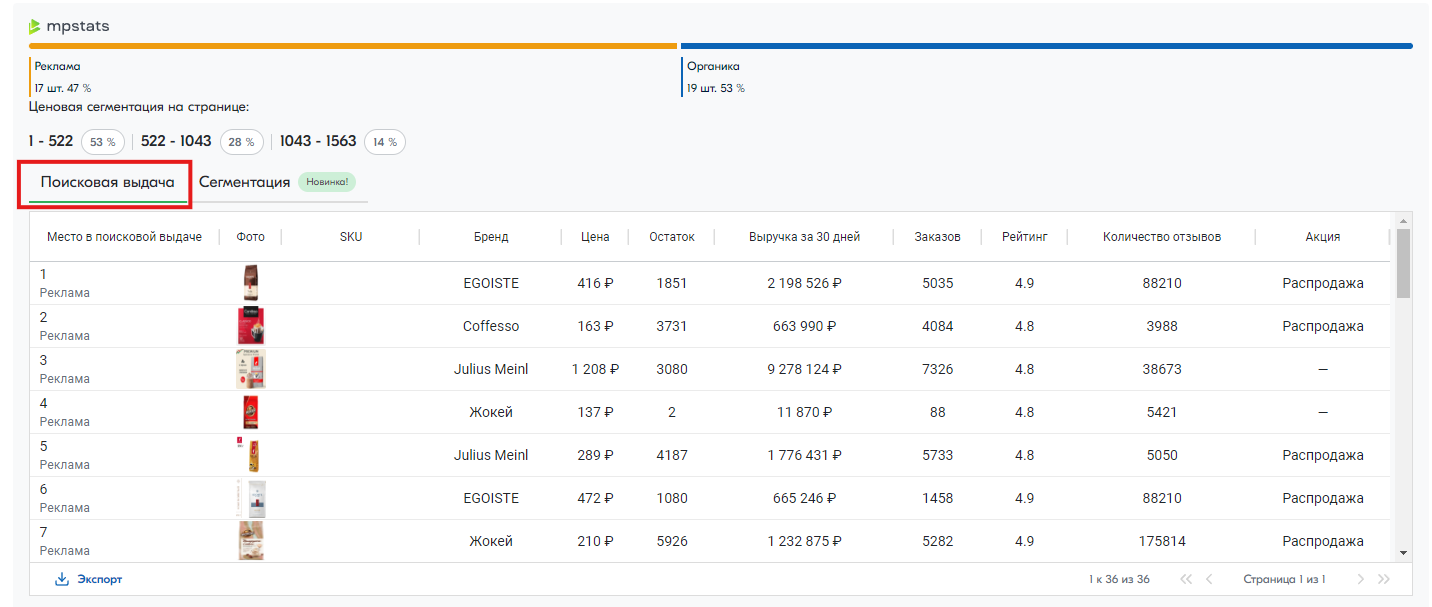The width and height of the screenshot is (1432, 607).
Task: Open Жокей product photo in row 4
Action: click(x=251, y=412)
